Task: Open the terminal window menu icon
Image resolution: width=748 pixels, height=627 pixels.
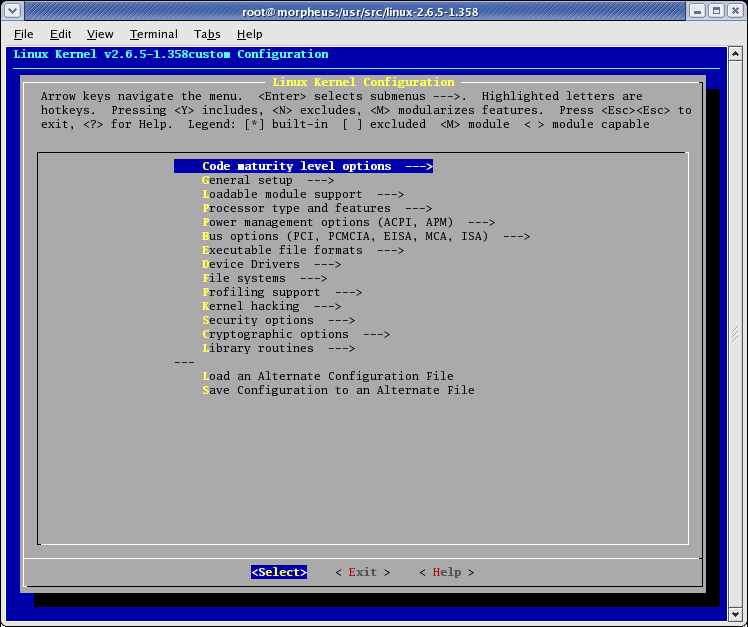Action: [x=12, y=11]
